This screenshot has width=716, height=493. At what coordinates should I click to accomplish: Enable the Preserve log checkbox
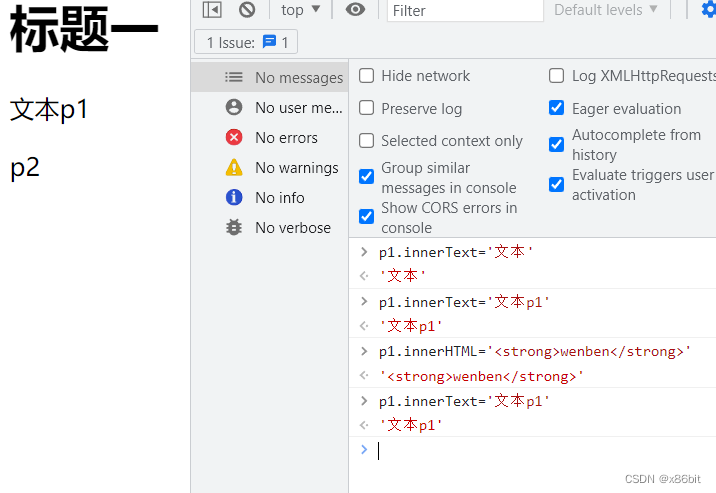coord(366,108)
